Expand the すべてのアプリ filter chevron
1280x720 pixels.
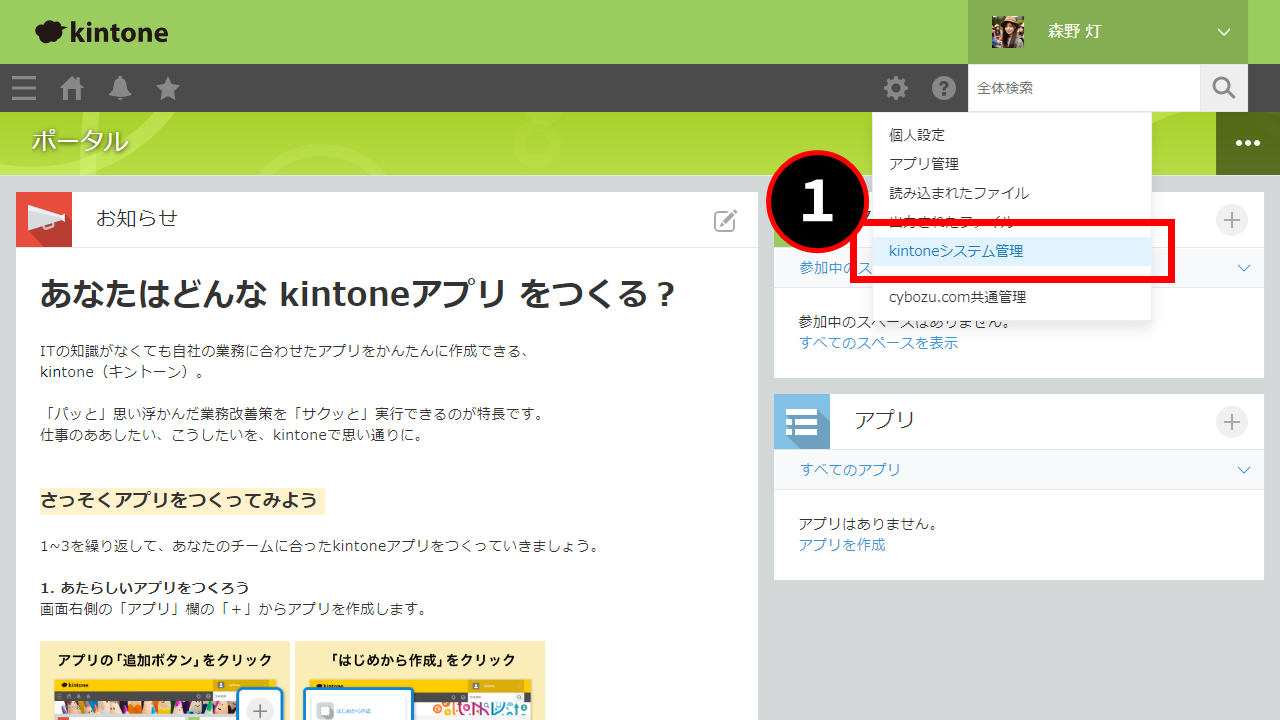click(1244, 470)
